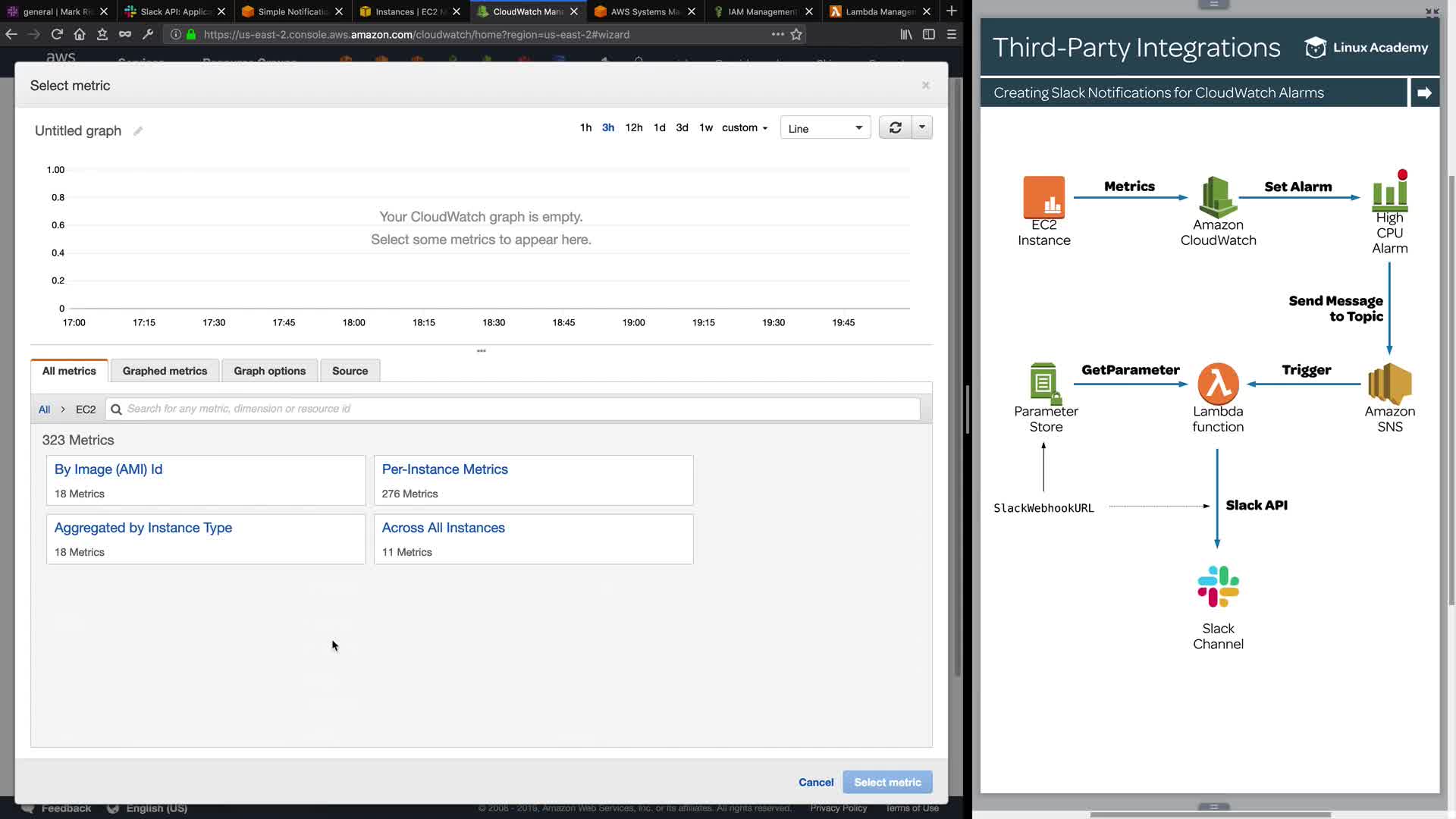The width and height of the screenshot is (1456, 819).
Task: Open the browser hamburger menu
Action: click(952, 34)
